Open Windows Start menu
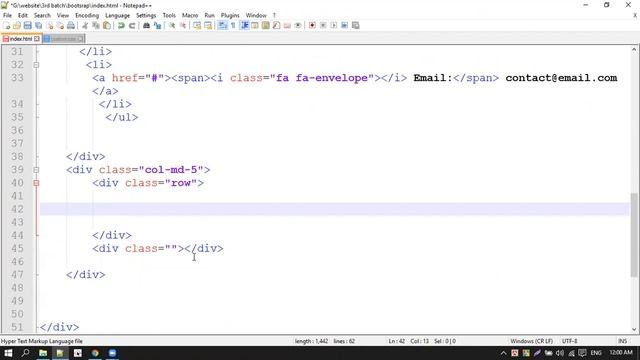640x360 pixels. [x=8, y=353]
